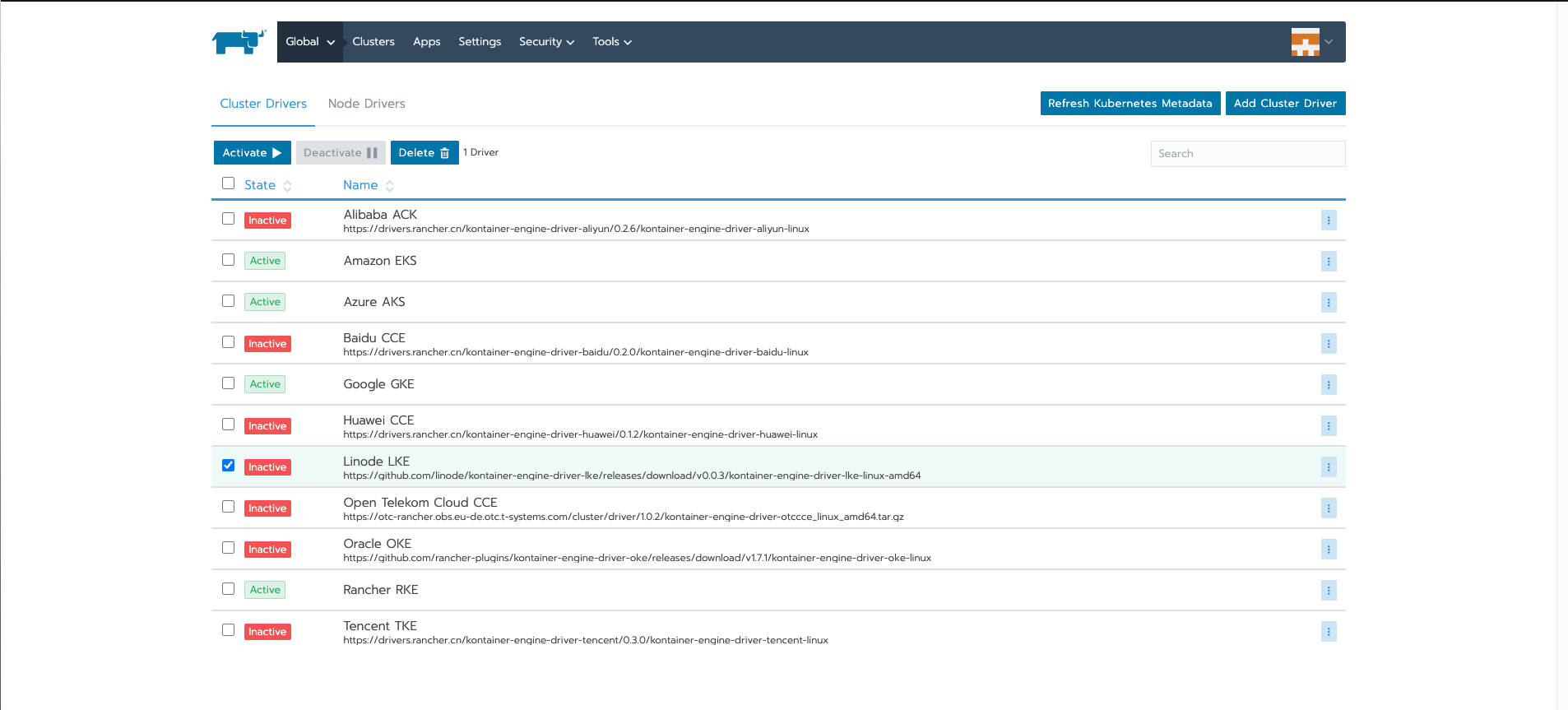The width and height of the screenshot is (1568, 710).
Task: Open the action menu for Google GKE
Action: [1328, 385]
